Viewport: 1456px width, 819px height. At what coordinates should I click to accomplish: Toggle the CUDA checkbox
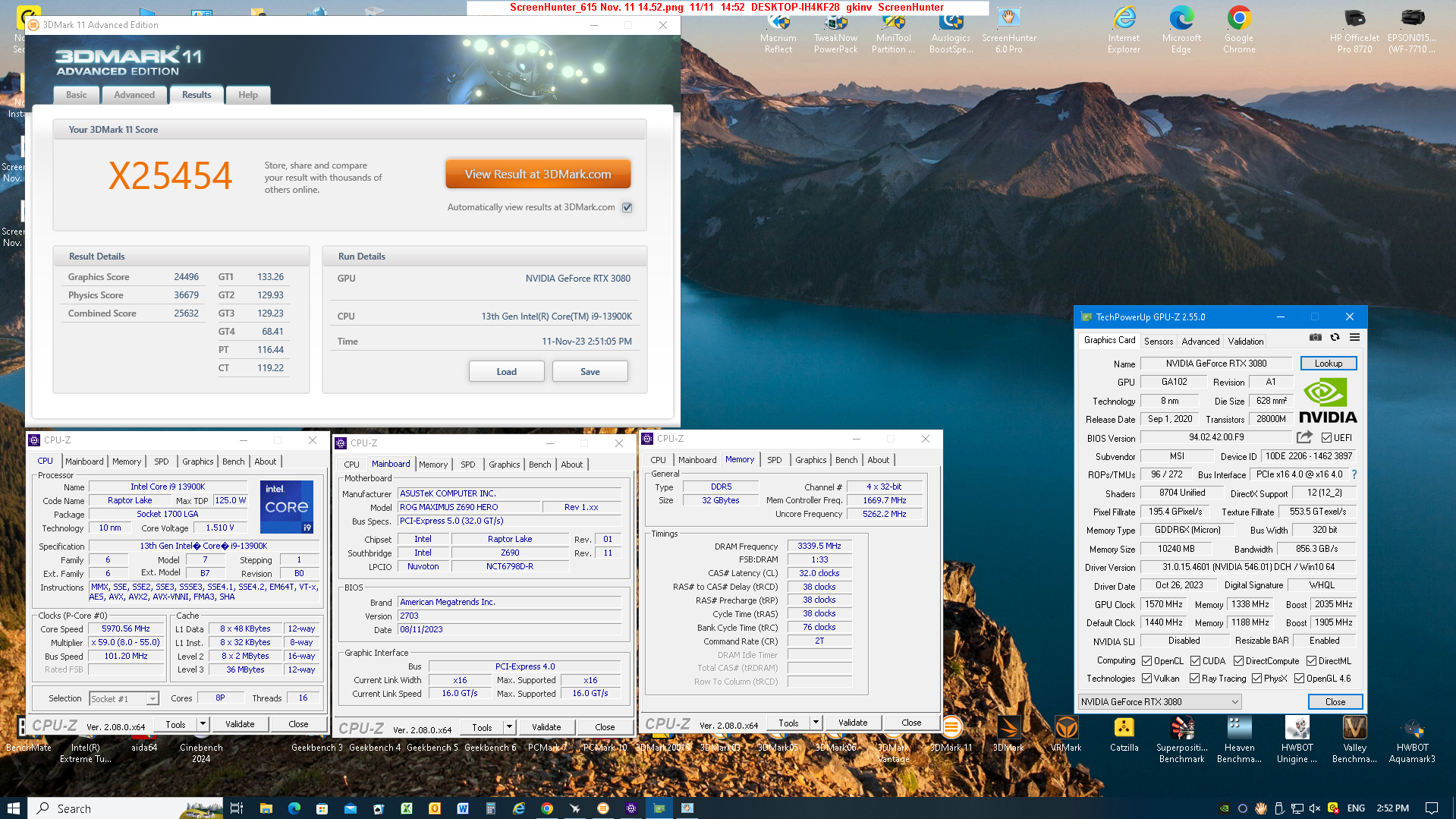pos(1196,660)
